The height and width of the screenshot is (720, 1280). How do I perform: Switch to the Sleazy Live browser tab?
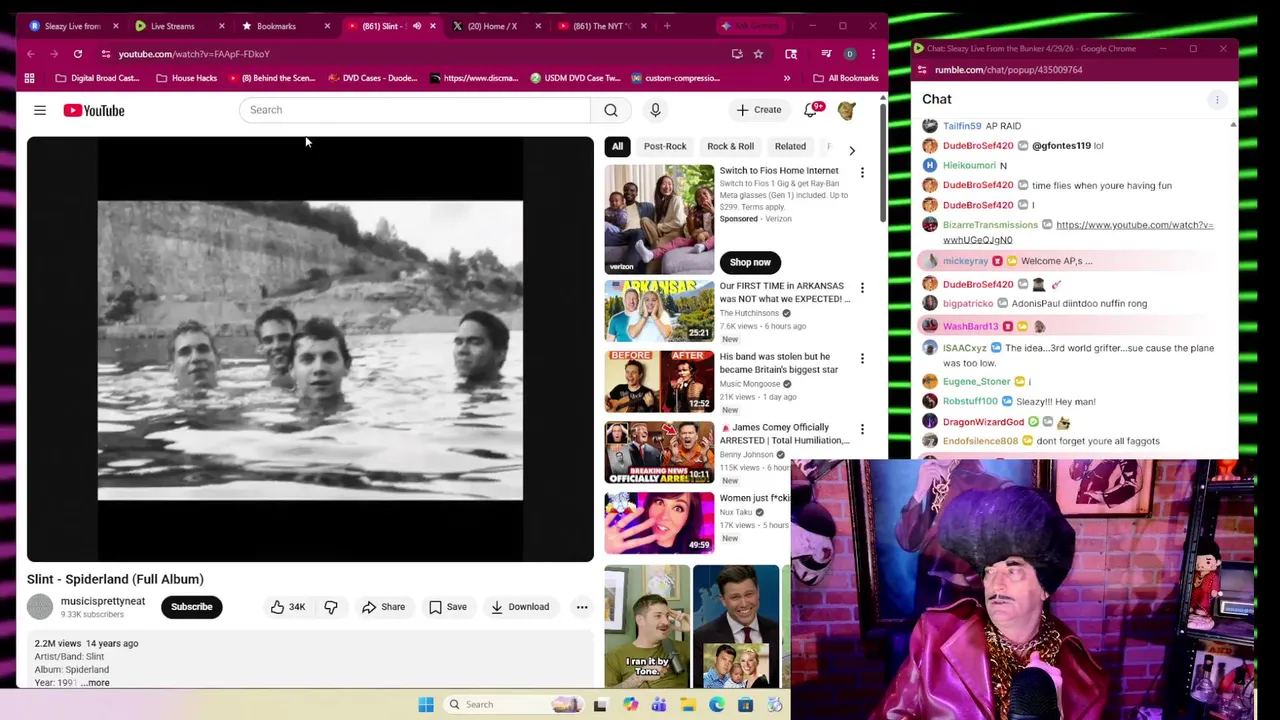(x=73, y=26)
